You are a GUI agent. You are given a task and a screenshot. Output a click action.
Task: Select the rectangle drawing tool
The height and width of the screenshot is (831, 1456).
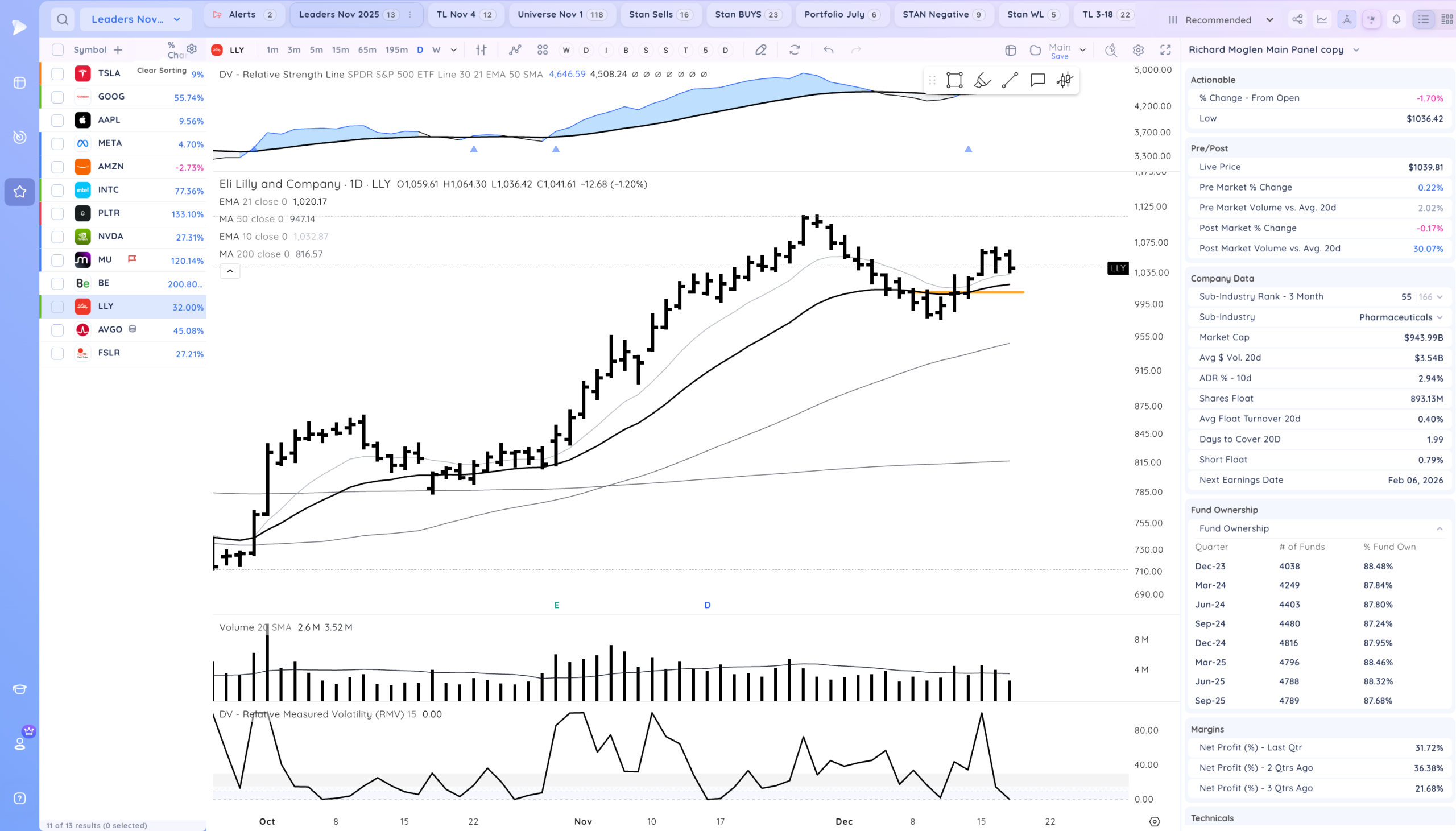coord(954,80)
